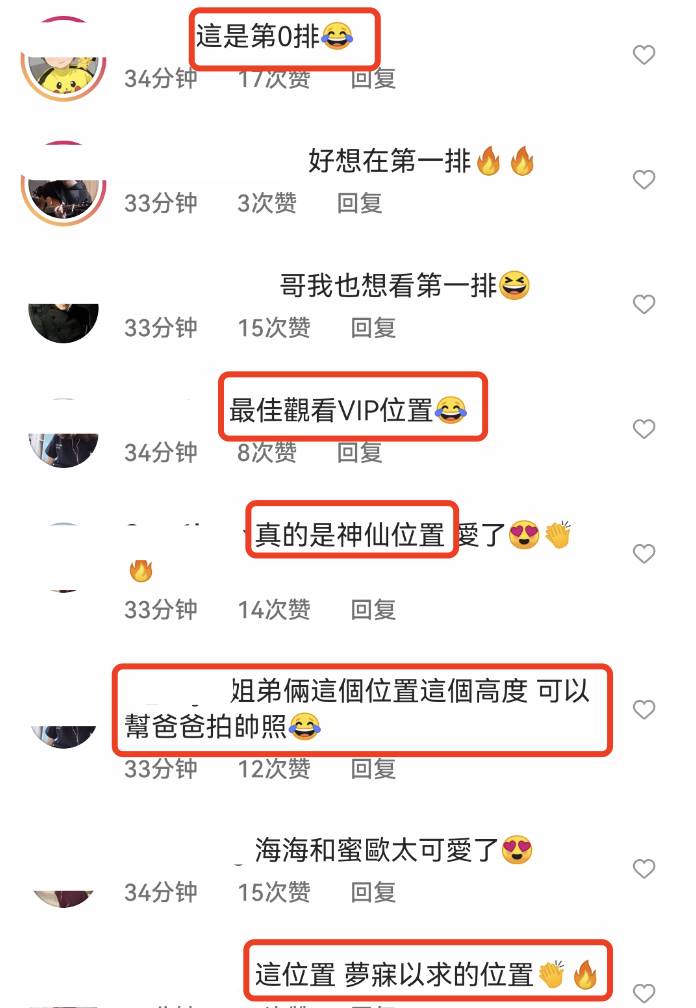View the 12次赞 likes list

pyautogui.click(x=274, y=769)
